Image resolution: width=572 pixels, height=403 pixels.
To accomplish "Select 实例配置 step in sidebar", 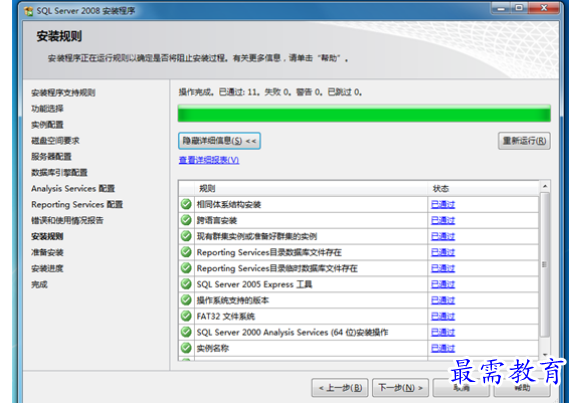I will tap(47, 125).
